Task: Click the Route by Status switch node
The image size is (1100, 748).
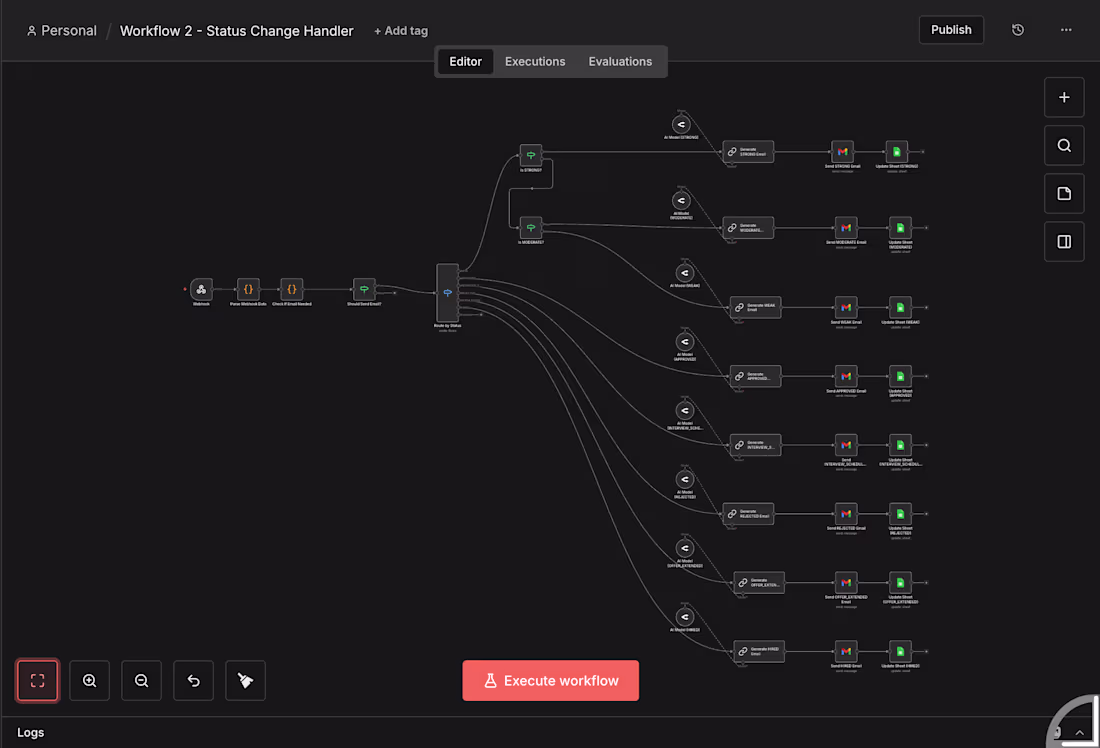Action: 447,293
